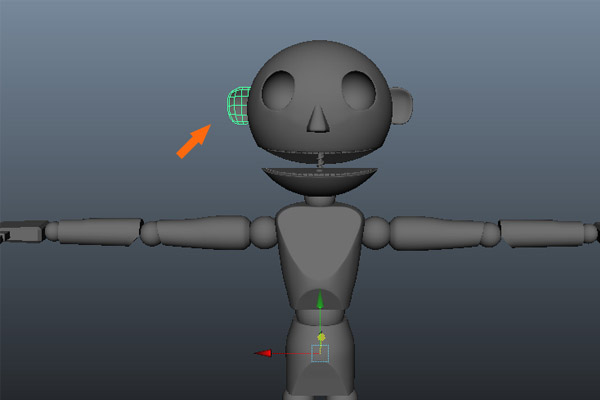Select forearm segment on gray-ear side
Viewport: 600px width, 400px height.
click(543, 233)
